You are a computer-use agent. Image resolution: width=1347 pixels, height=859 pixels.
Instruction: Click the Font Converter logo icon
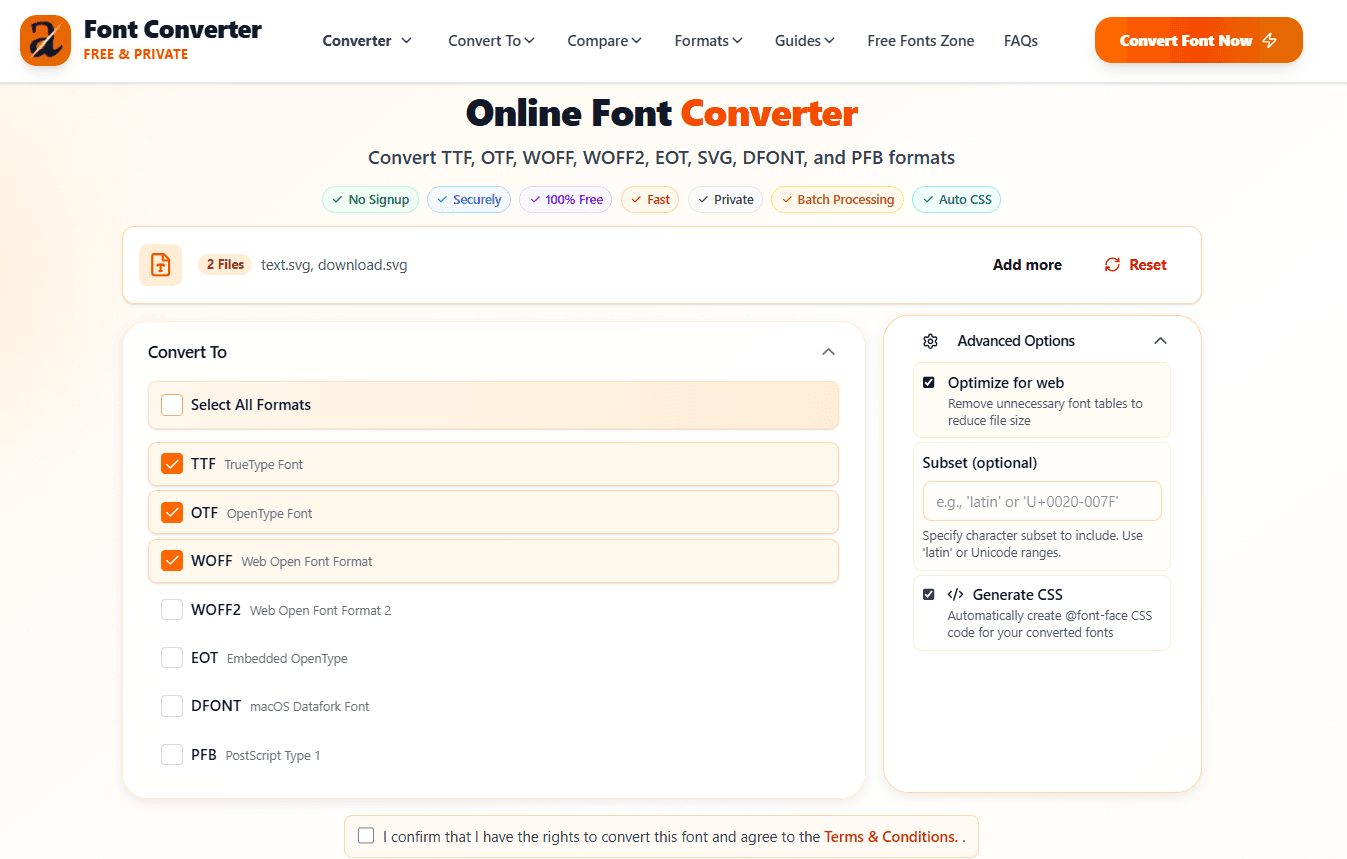[45, 41]
